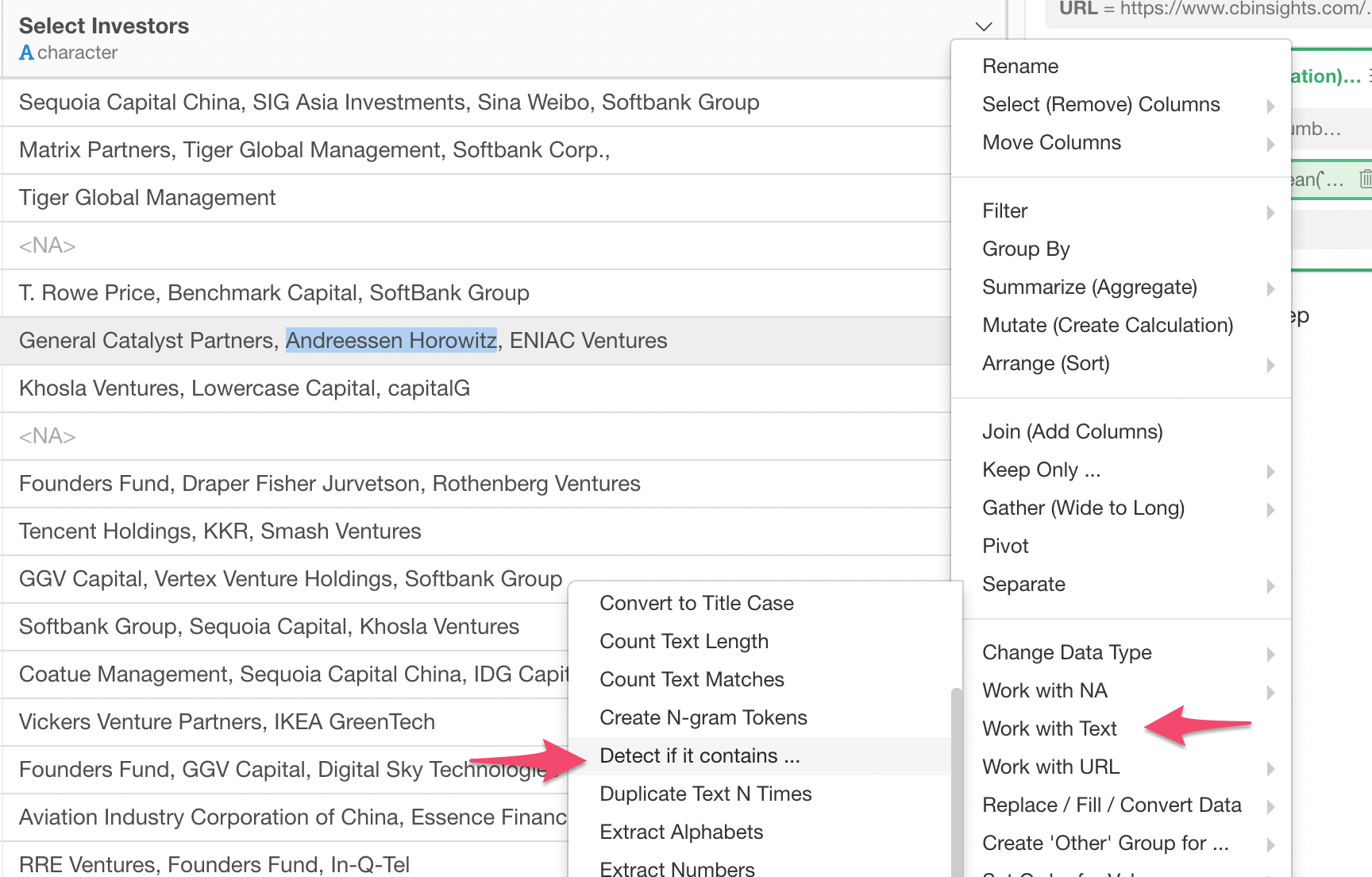Open Gather (Wide to Long) submenu
The height and width of the screenshot is (877, 1372).
pyautogui.click(x=1121, y=508)
